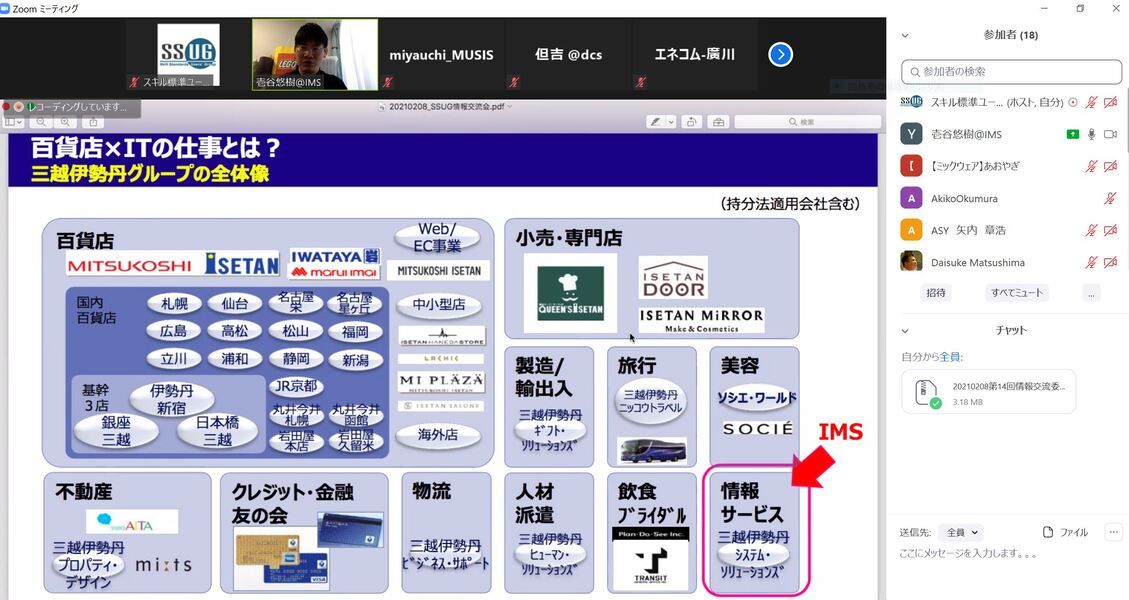Click the red close dot of PDF window
Image resolution: width=1129 pixels, height=600 pixels.
(6, 107)
